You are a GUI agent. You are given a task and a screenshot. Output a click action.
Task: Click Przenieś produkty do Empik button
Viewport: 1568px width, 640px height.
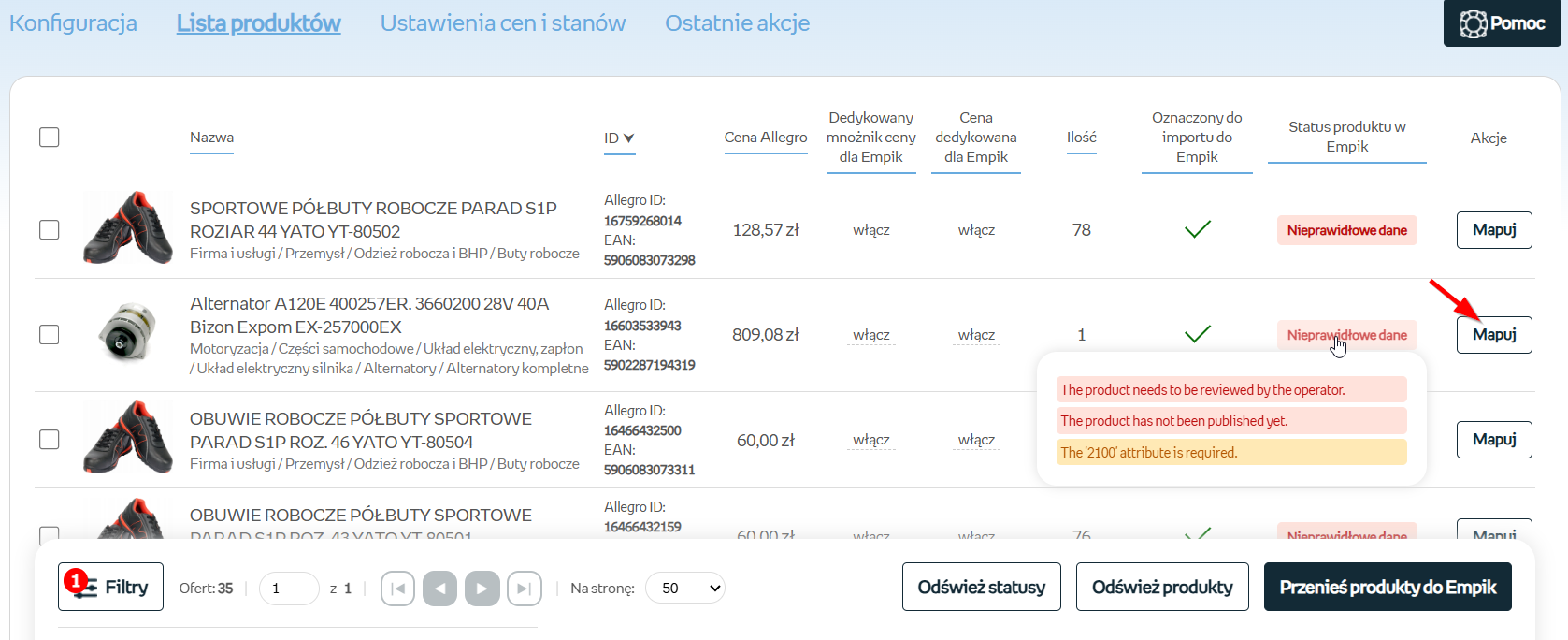(1388, 587)
